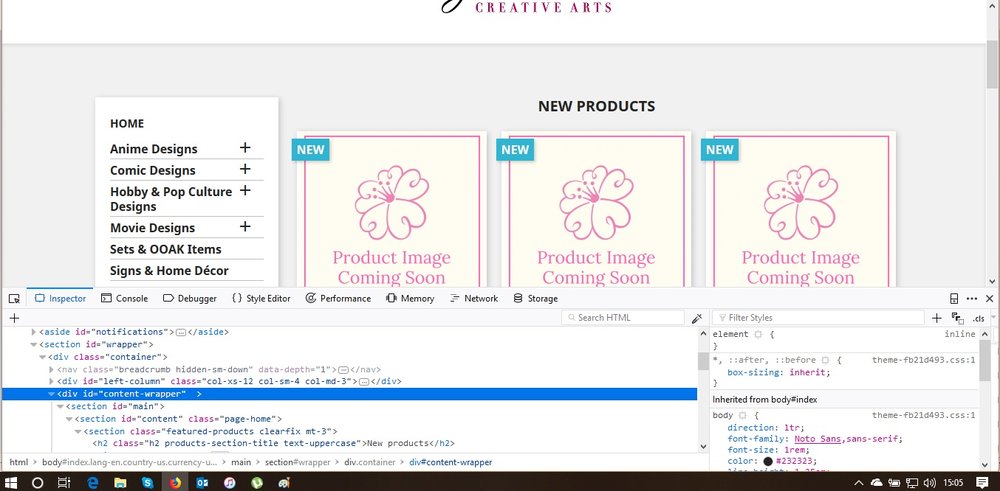Select div#content-wrapper in breadcrumb trail

(450, 462)
